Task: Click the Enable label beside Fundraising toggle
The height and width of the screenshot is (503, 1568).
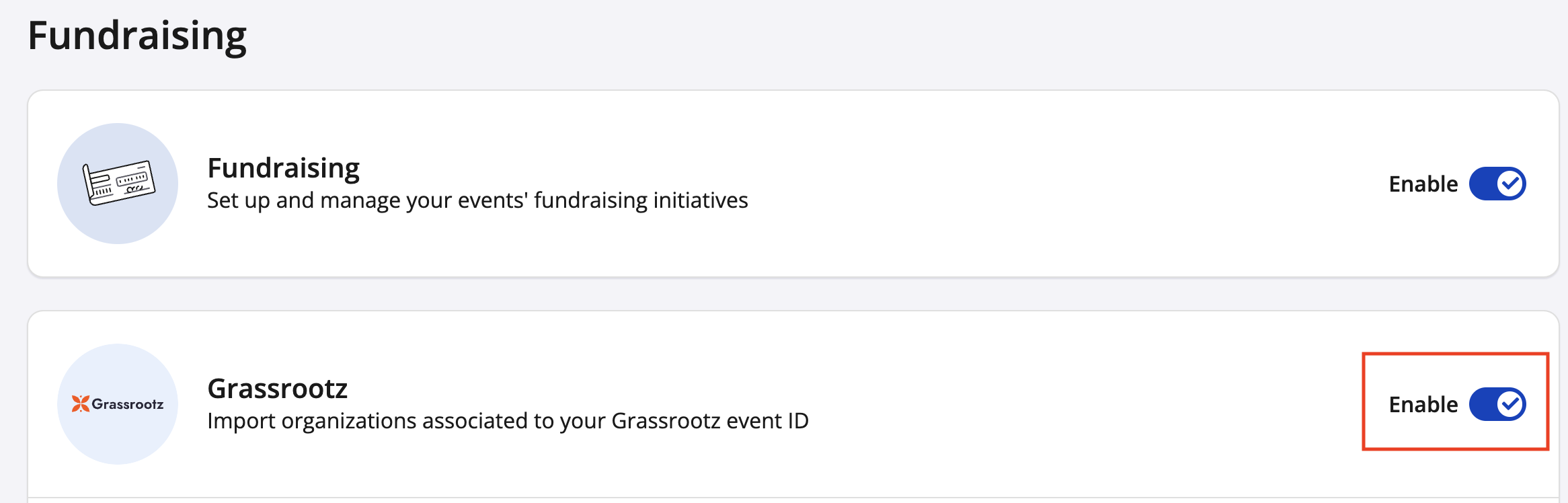Action: [x=1423, y=184]
